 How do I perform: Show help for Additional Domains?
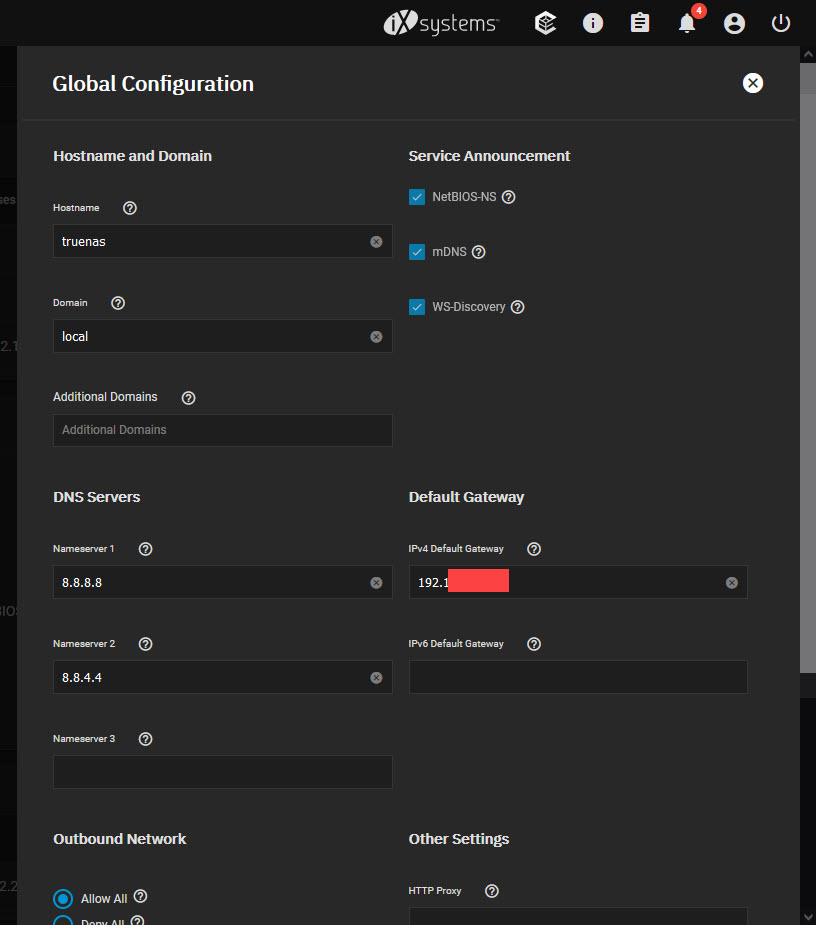(188, 398)
